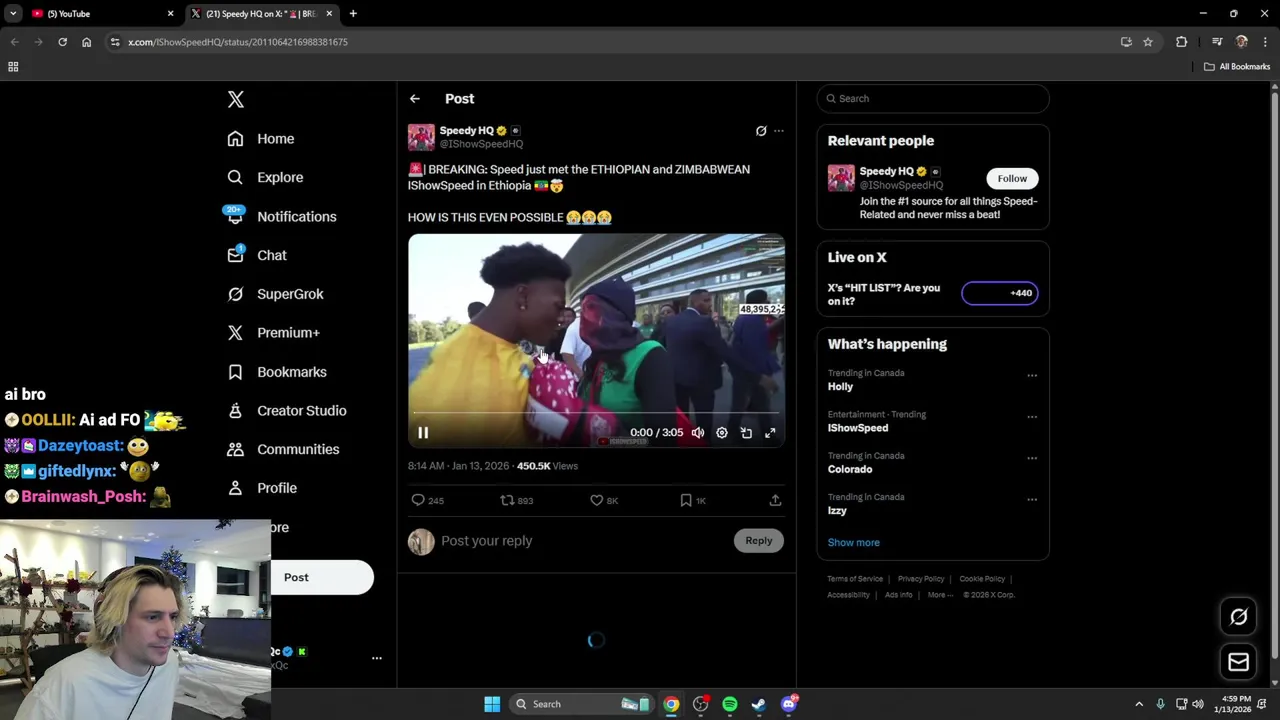Open account options three-dot menu at sidebar bottom
The image size is (1280, 720).
(x=377, y=658)
